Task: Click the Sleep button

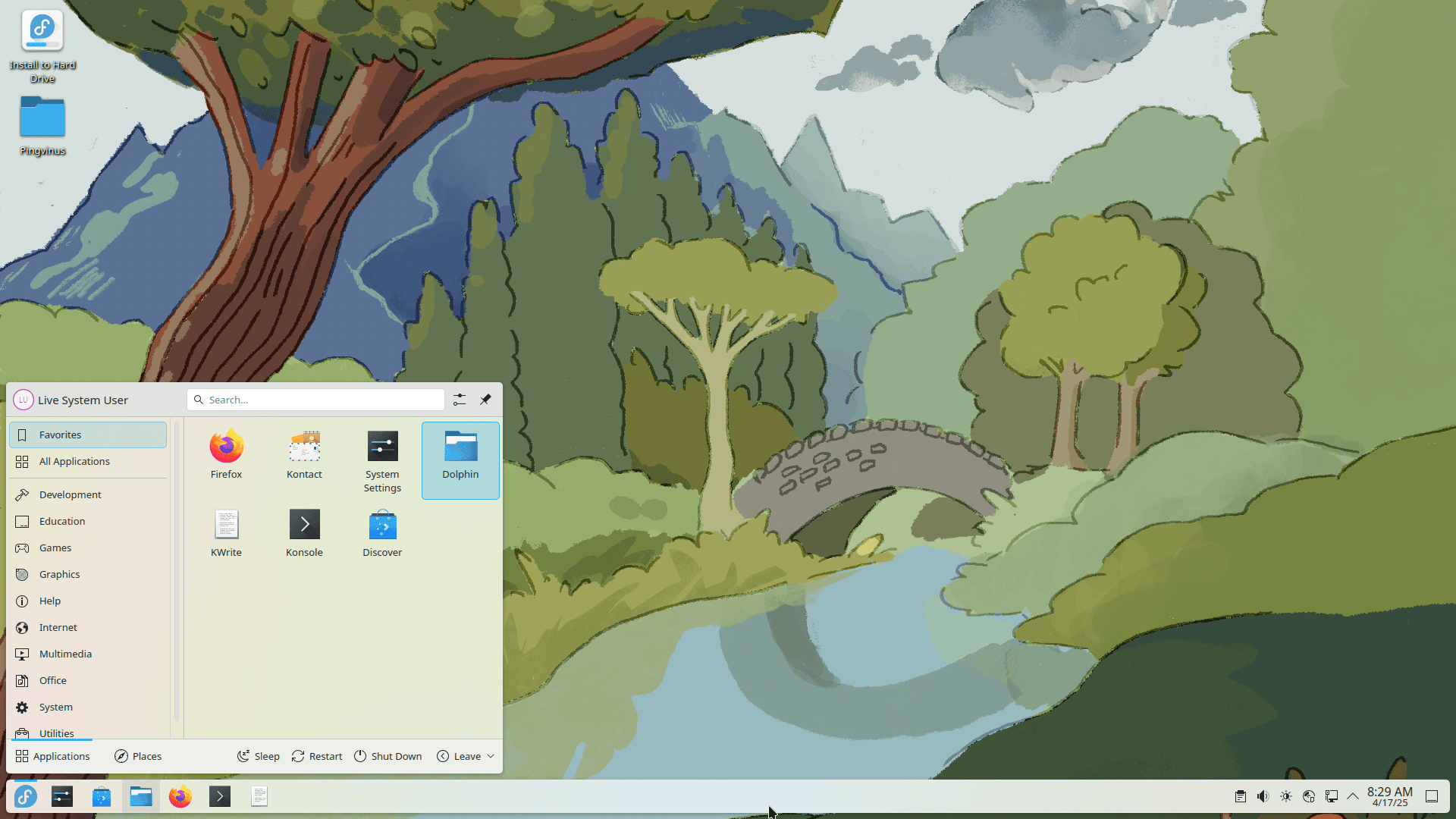Action: pos(259,756)
